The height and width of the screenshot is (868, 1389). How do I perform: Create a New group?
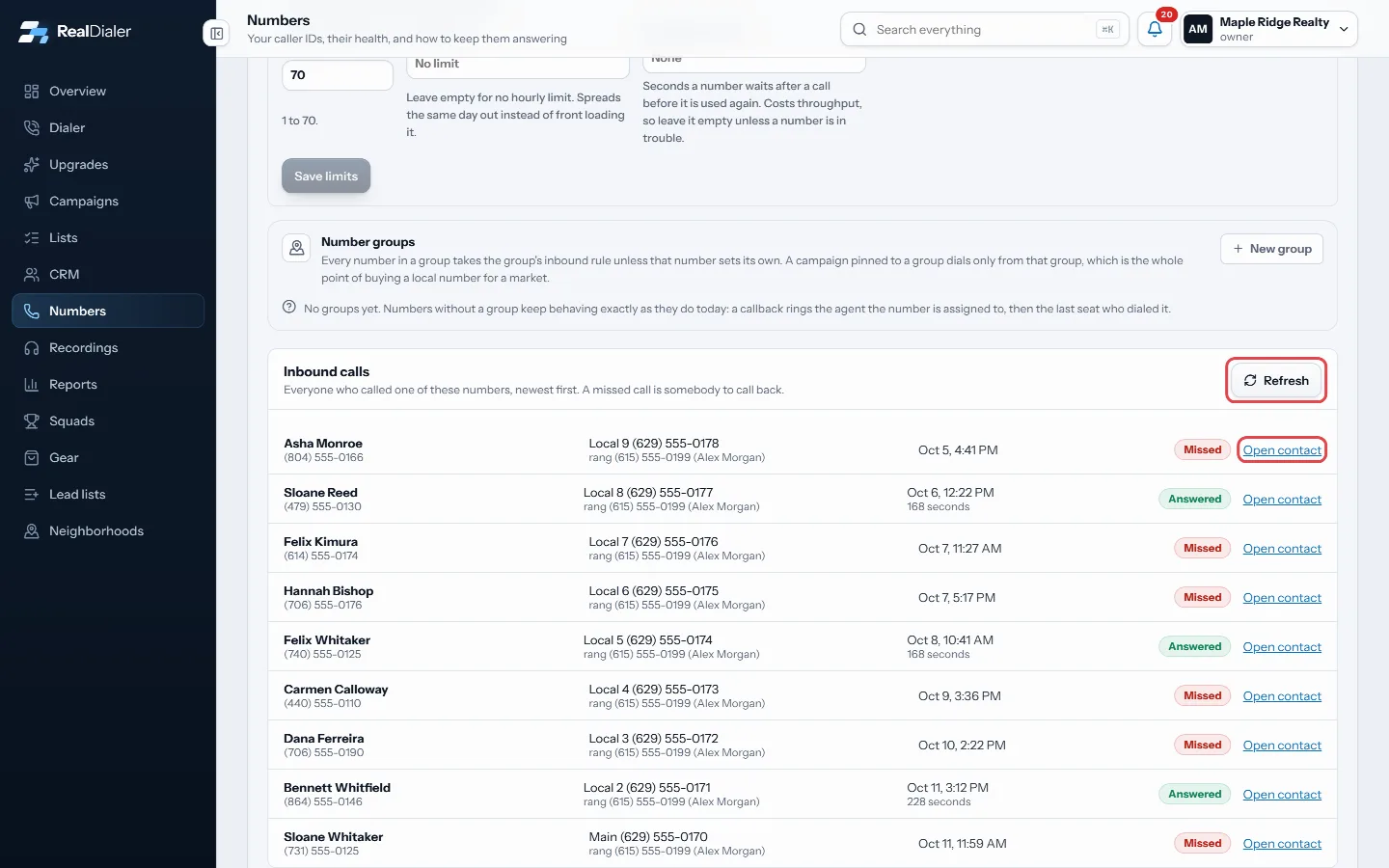(x=1272, y=249)
